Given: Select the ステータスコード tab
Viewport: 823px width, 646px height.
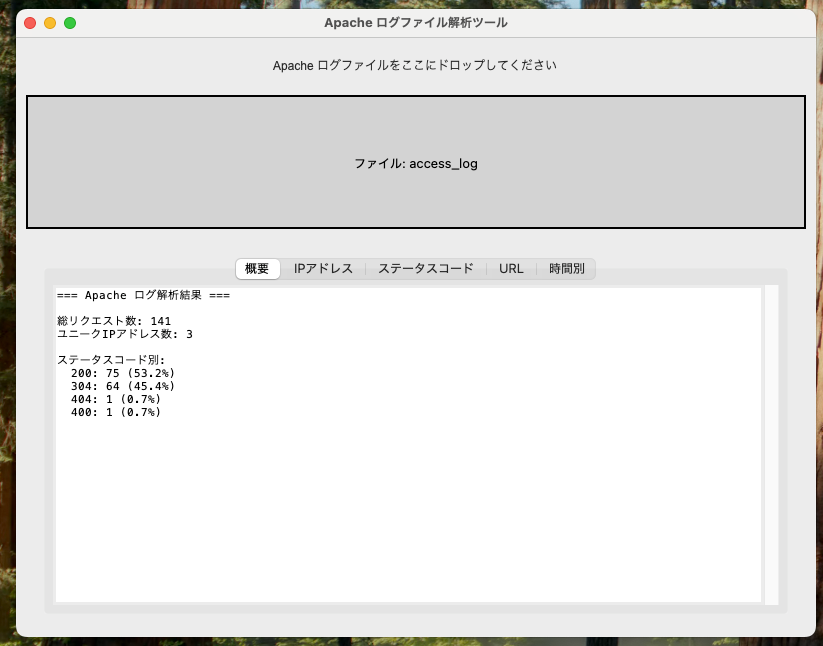Looking at the screenshot, I should (x=426, y=269).
